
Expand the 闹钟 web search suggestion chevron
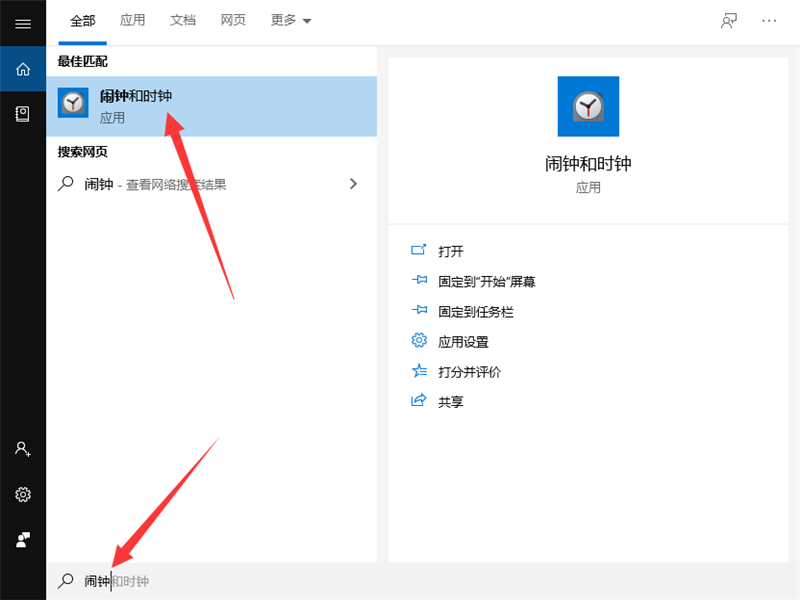(353, 183)
